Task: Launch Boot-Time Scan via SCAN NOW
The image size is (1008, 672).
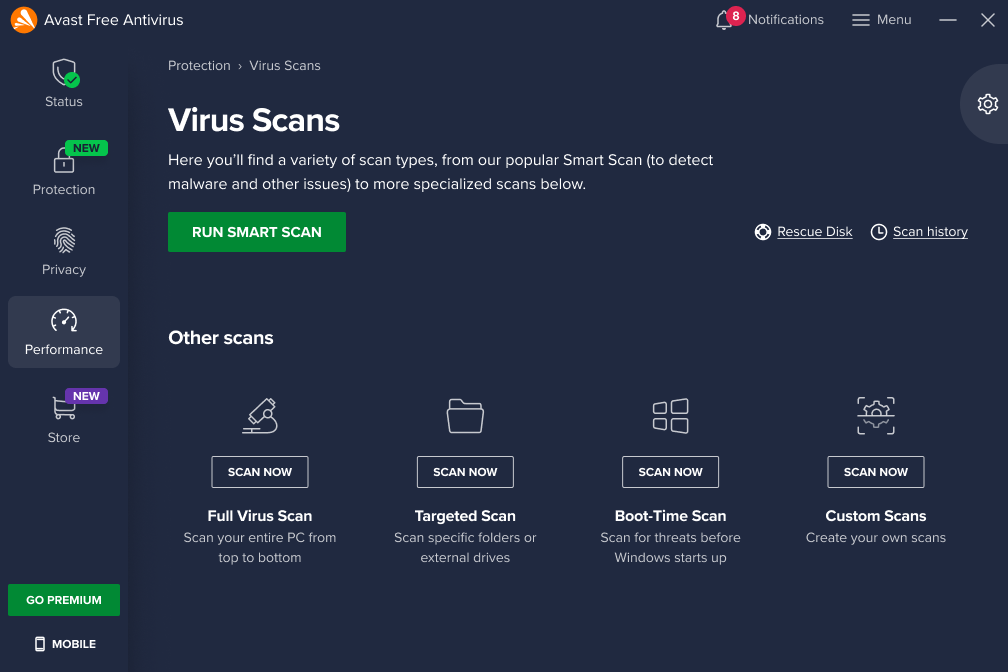Action: [x=670, y=471]
